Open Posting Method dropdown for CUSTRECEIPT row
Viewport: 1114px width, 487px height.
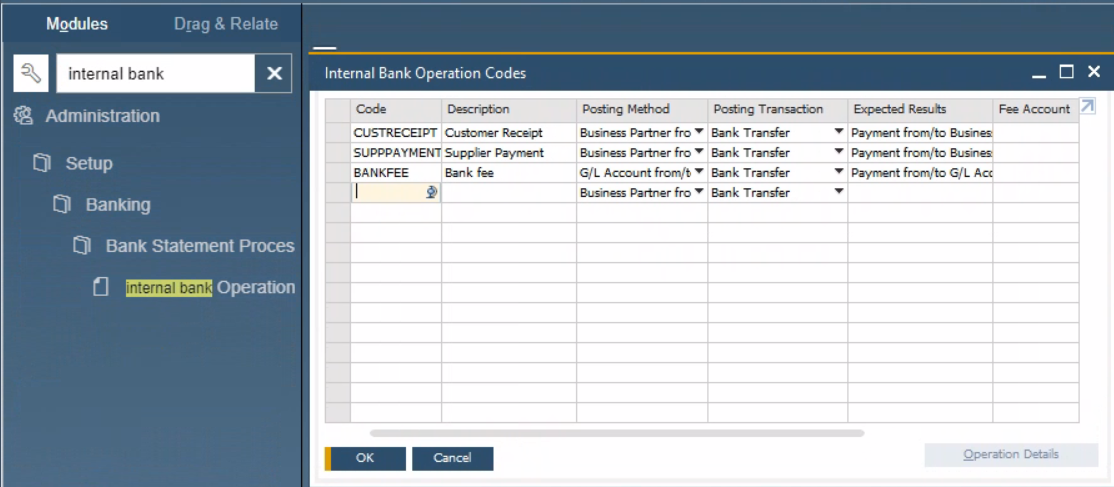click(x=699, y=132)
